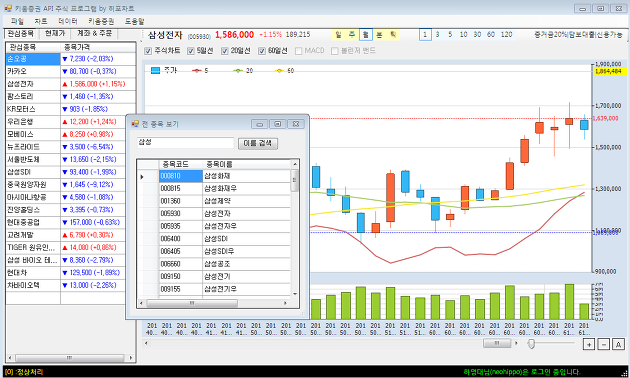The image size is (630, 378).
Task: Toggle the 20일선 checkbox
Action: [x=225, y=51]
